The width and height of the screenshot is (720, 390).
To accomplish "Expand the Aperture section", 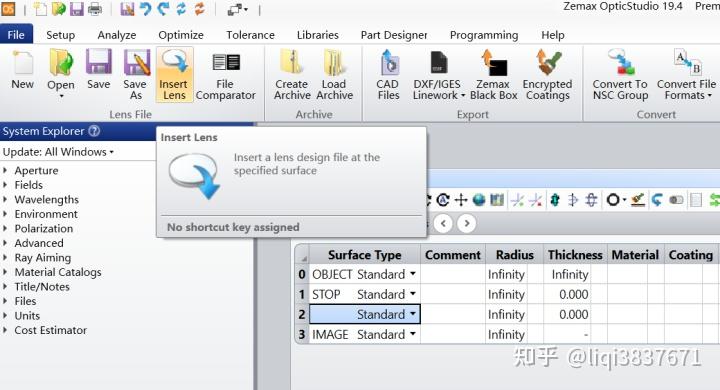I will coord(5,170).
